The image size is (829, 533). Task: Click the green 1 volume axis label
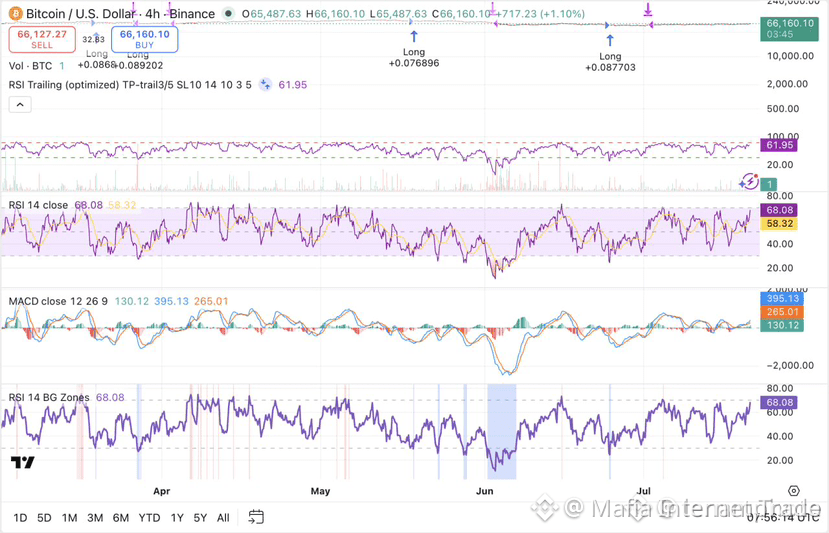click(769, 184)
